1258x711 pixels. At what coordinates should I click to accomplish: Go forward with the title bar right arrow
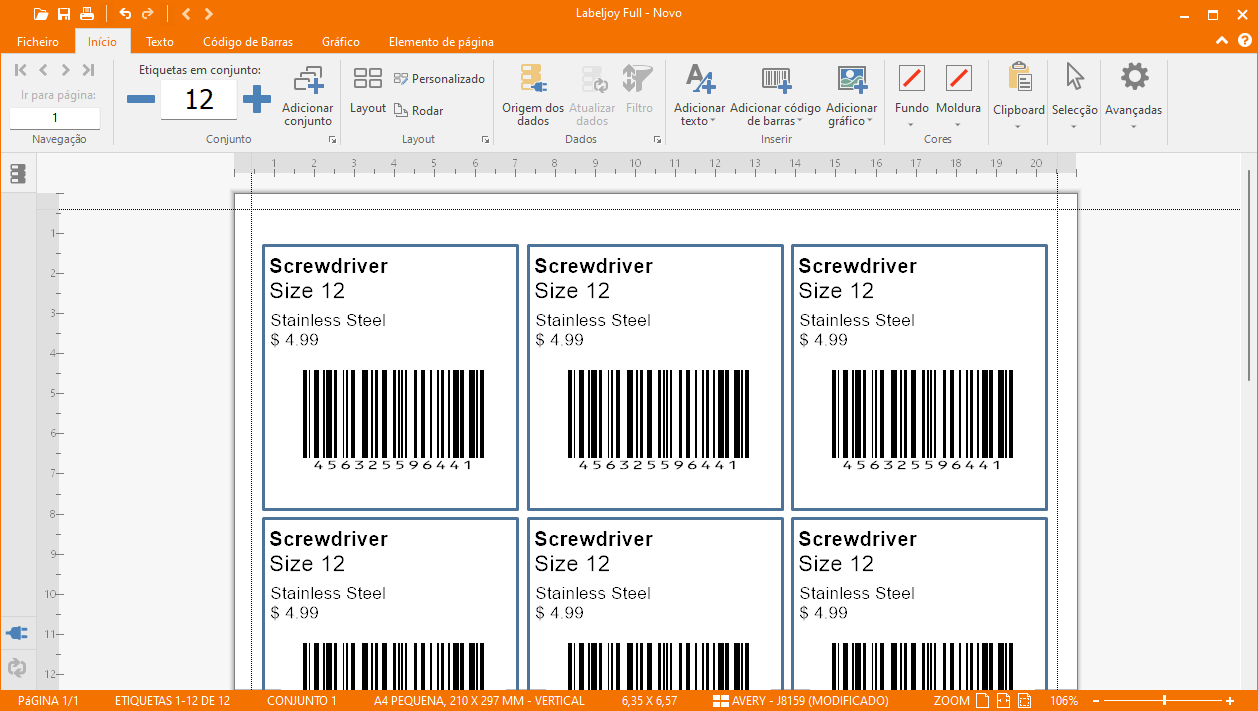[x=208, y=14]
